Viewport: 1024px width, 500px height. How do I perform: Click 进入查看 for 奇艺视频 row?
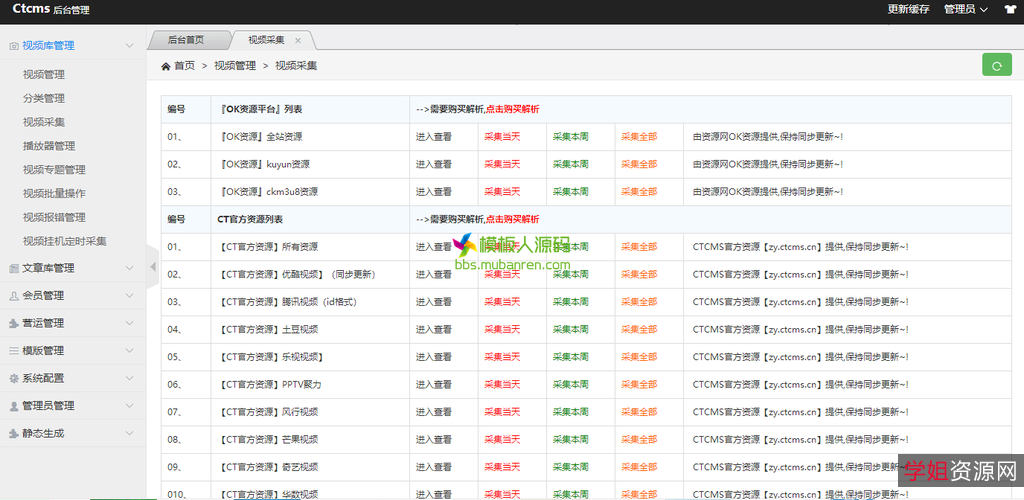434,467
